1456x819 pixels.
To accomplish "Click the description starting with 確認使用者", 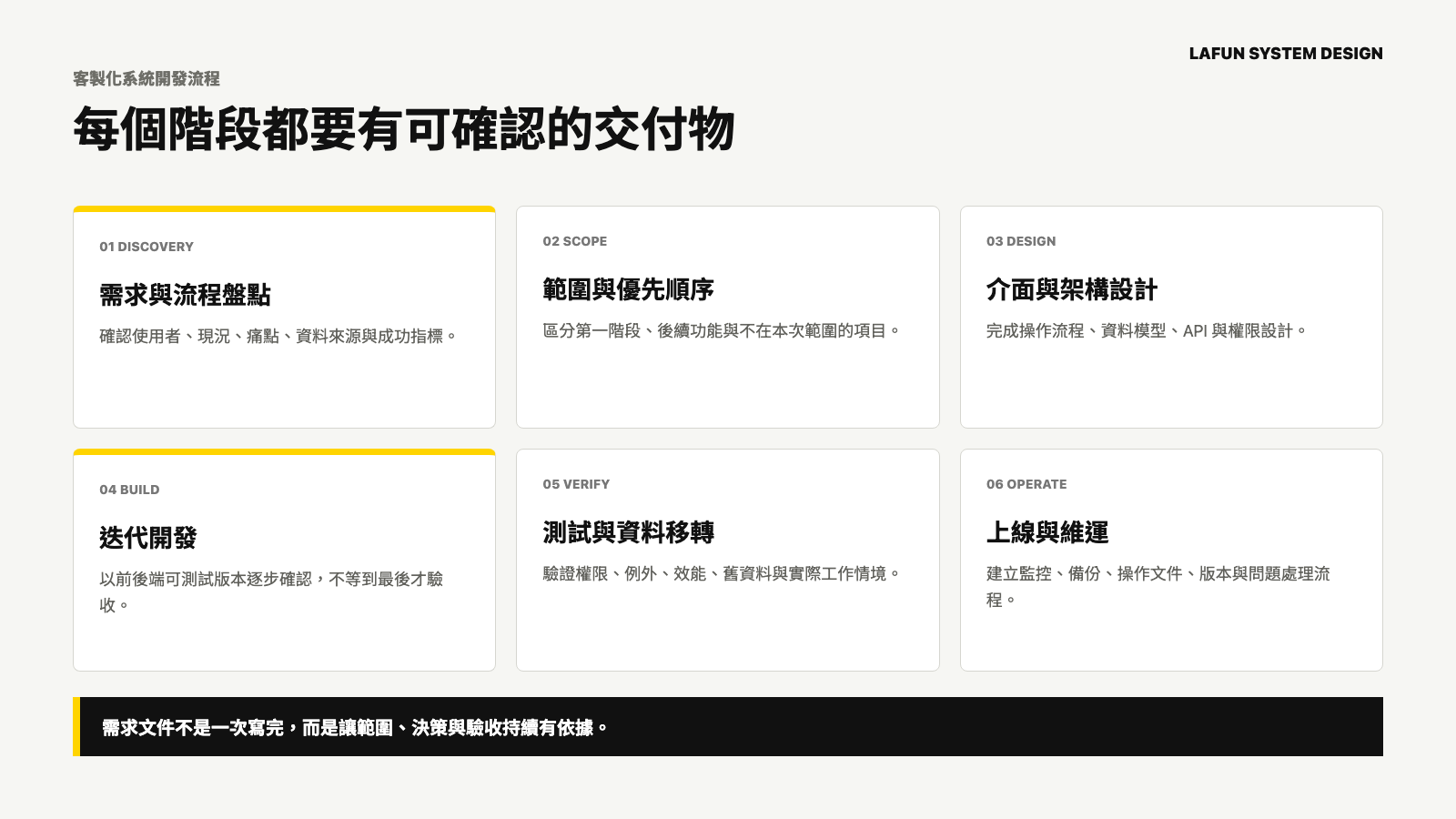I will pyautogui.click(x=278, y=336).
